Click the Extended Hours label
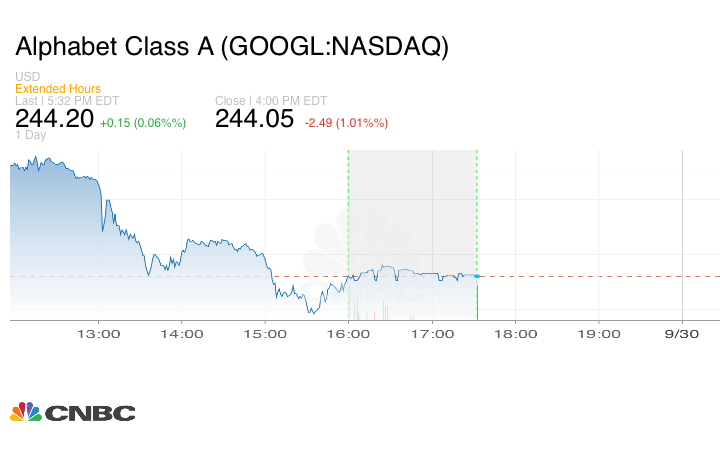720x450 pixels. tap(57, 89)
